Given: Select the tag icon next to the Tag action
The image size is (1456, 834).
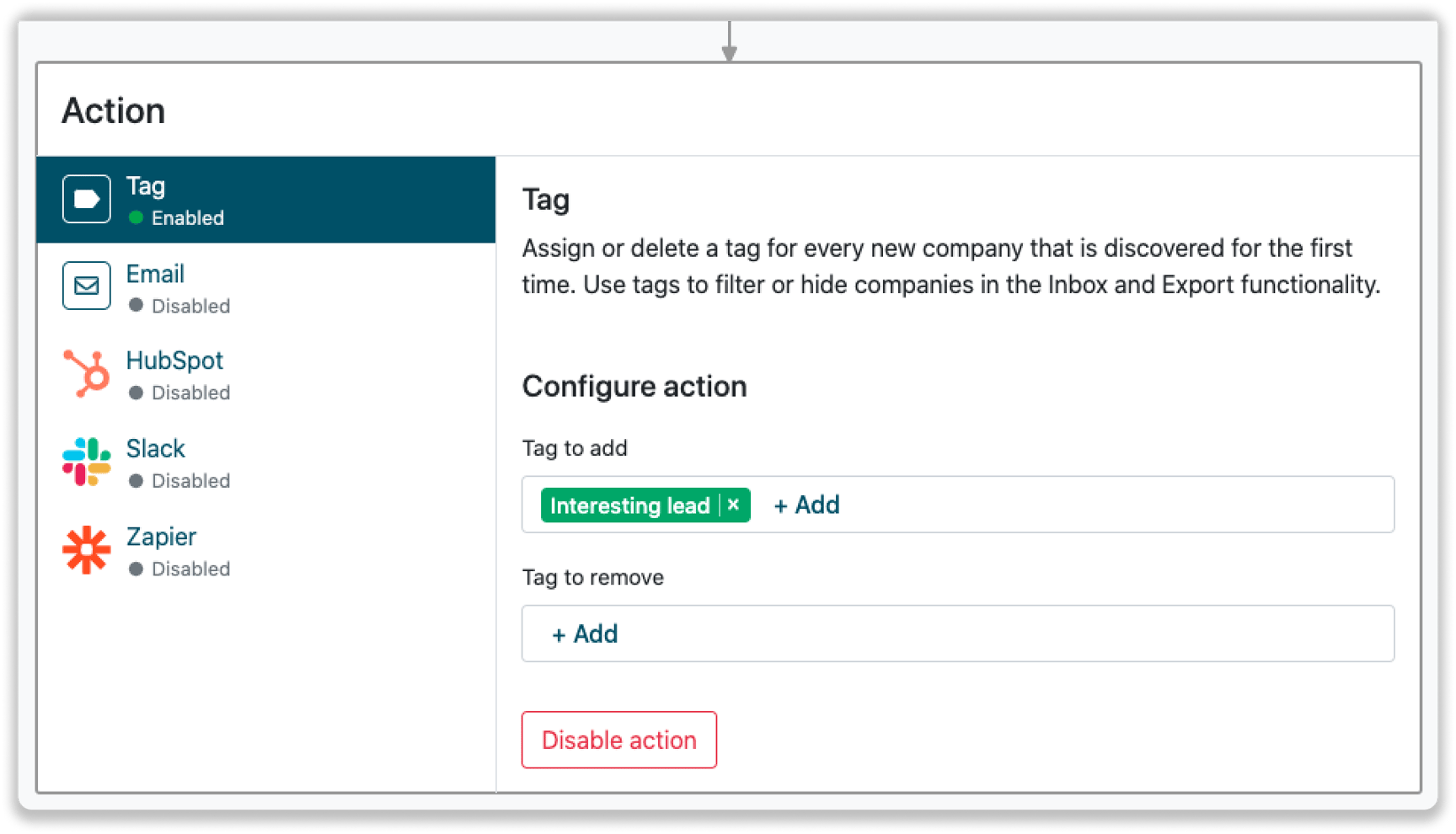Looking at the screenshot, I should 85,198.
